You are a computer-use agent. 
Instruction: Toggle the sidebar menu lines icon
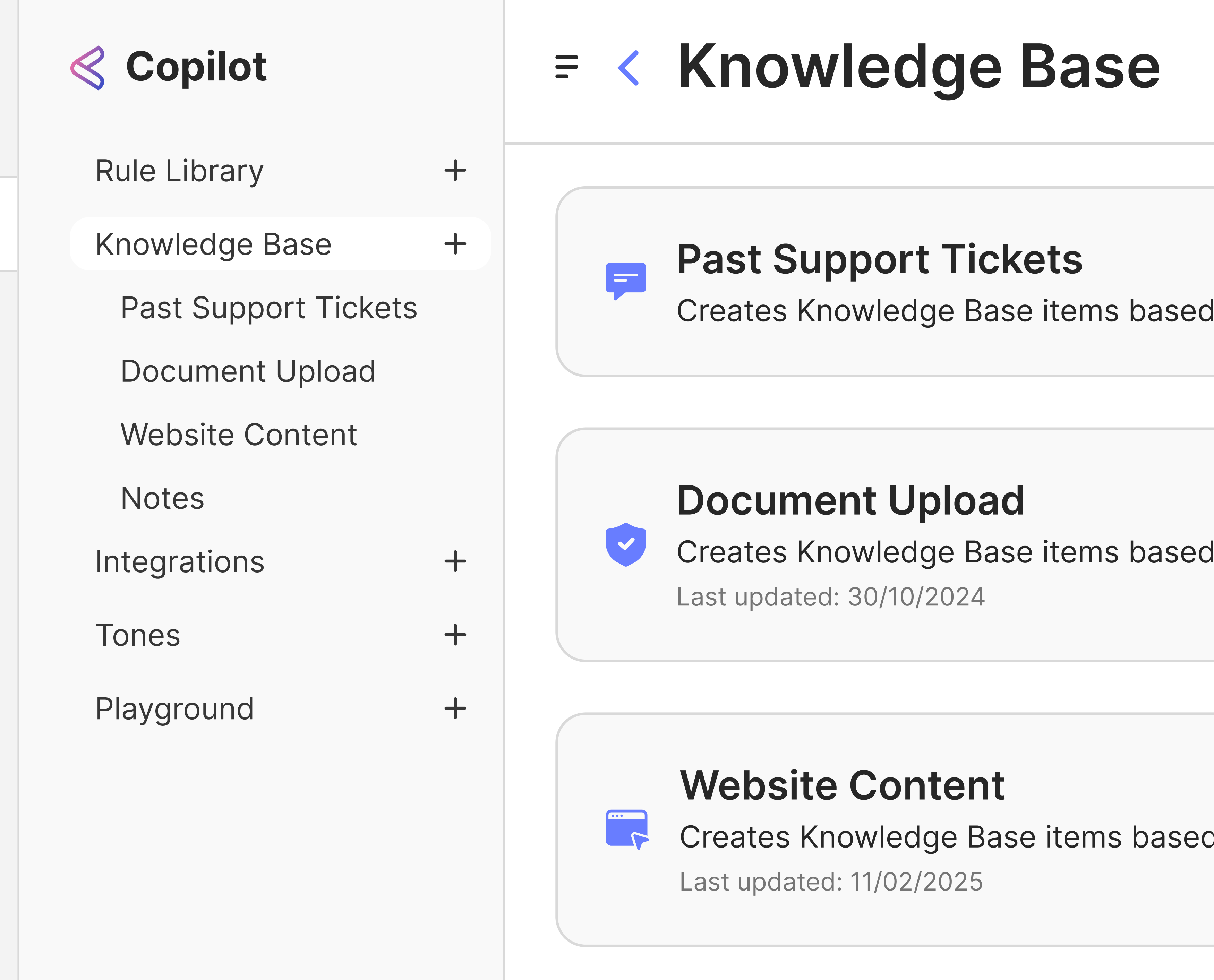click(x=566, y=67)
